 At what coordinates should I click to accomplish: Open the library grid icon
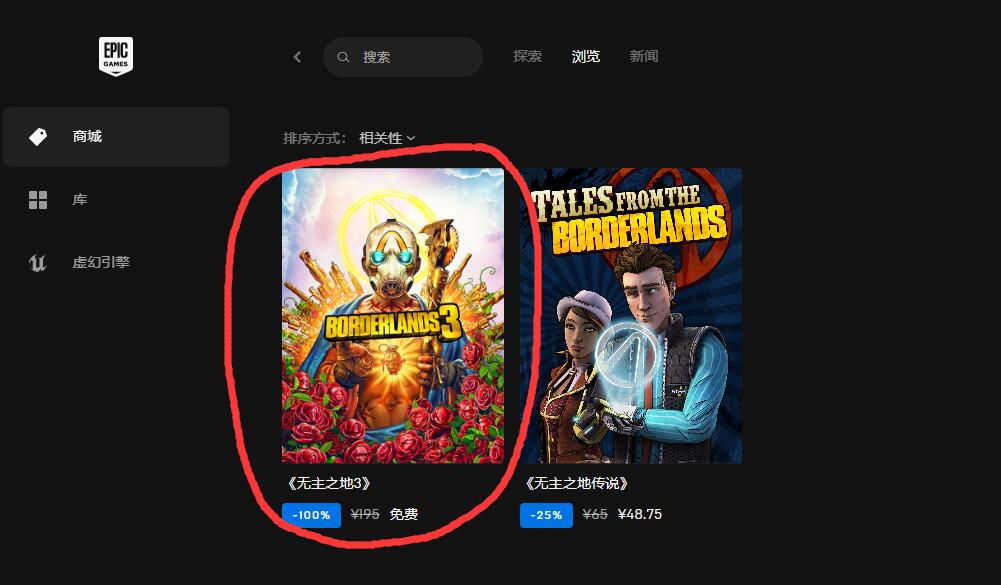coord(38,200)
